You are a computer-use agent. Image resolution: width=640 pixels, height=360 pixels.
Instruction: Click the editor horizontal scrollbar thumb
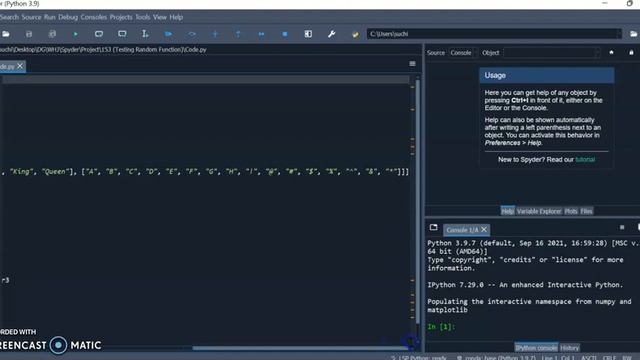[300, 348]
